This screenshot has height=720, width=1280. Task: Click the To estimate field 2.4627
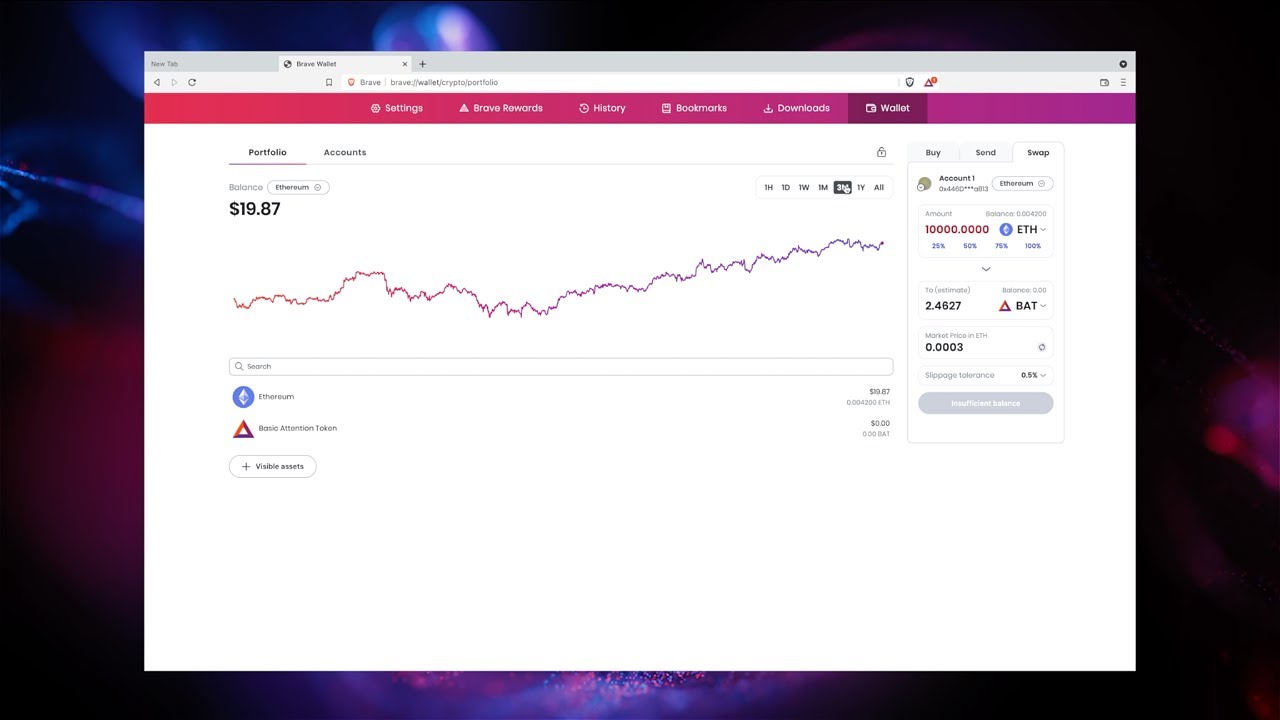[943, 306]
